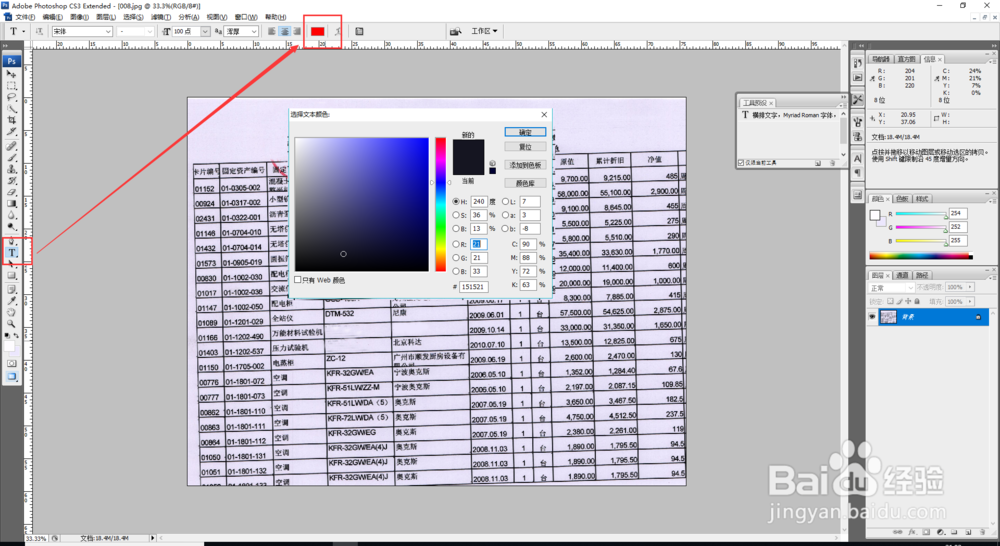Select the R red radio button
Viewport: 1000px width, 546px height.
click(x=456, y=244)
